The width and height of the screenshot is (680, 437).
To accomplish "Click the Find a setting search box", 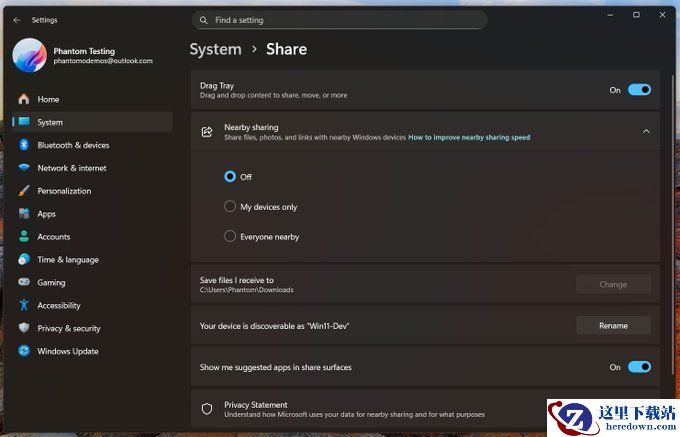I will (x=340, y=20).
